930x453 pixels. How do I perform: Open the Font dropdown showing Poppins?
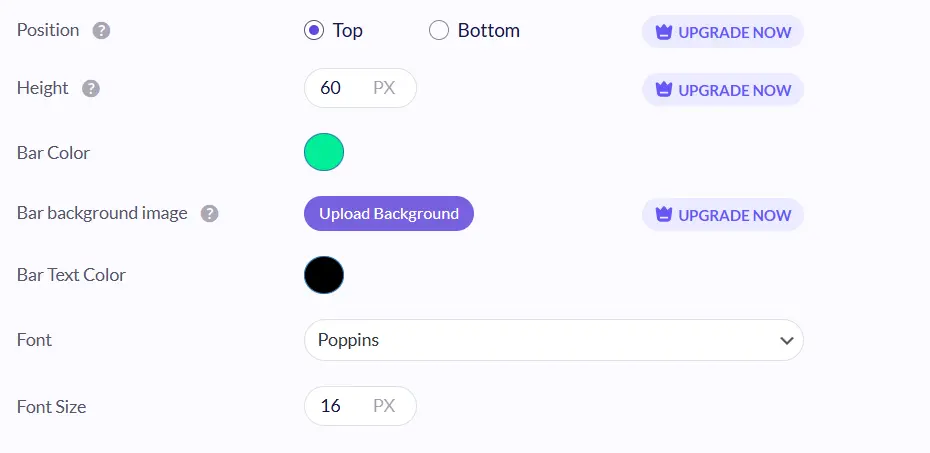click(540, 340)
